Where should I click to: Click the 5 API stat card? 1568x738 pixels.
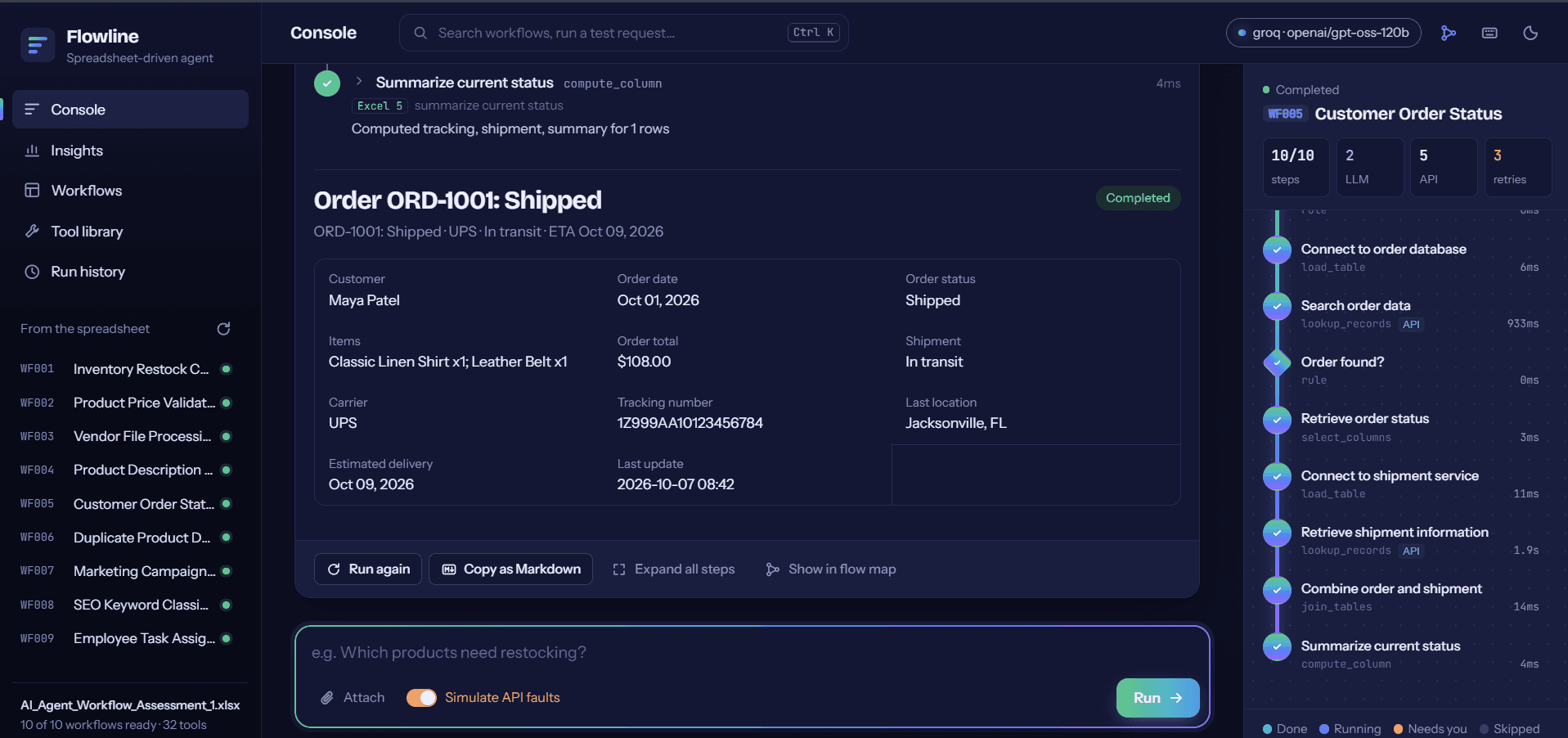[1444, 167]
